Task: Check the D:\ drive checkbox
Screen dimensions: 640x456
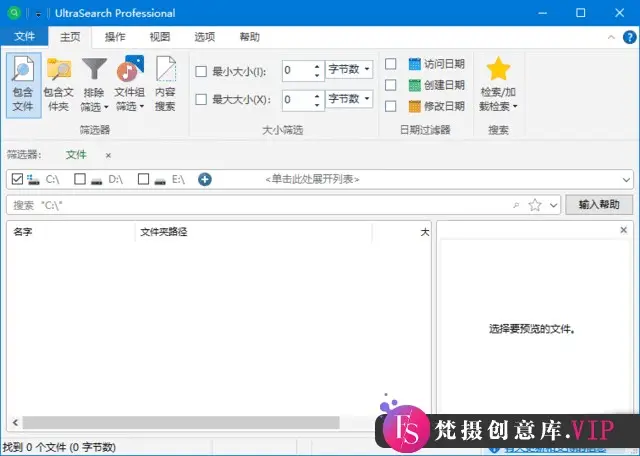Action: tap(80, 179)
